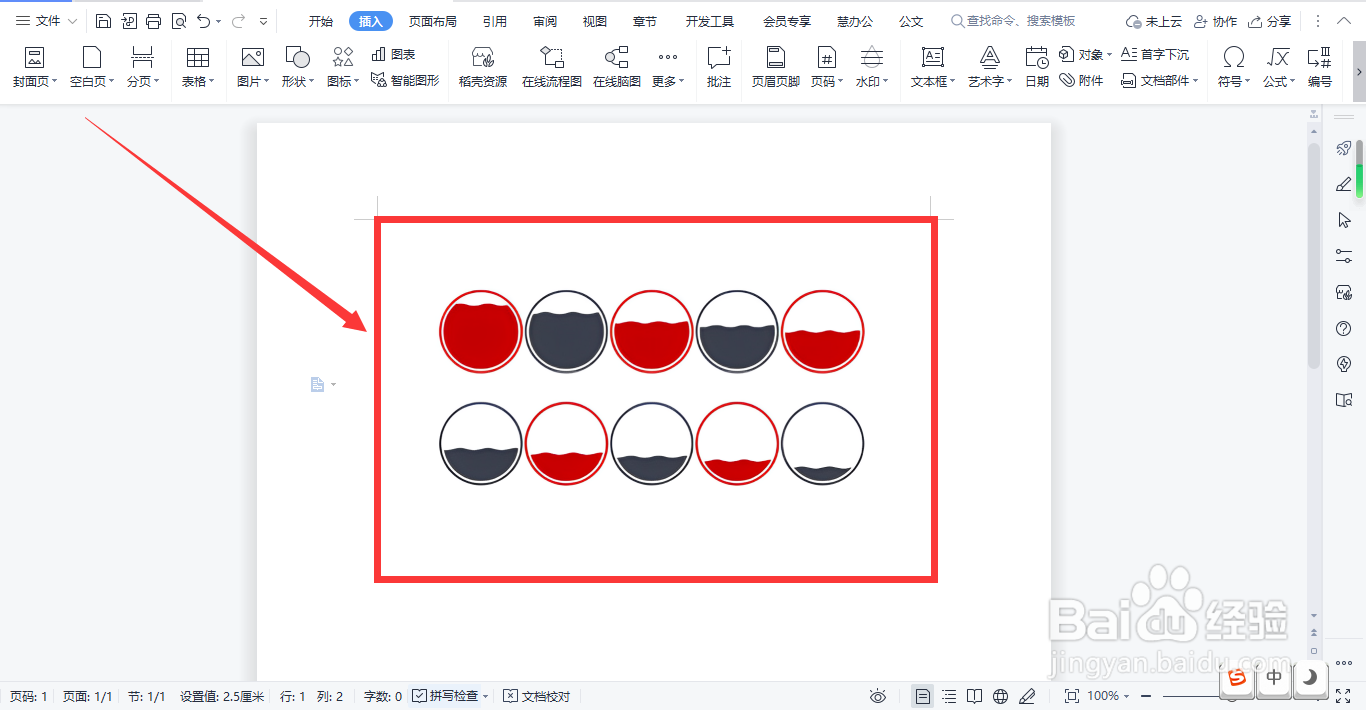
Task: Click the zoom out minus in status bar
Action: 1146,696
